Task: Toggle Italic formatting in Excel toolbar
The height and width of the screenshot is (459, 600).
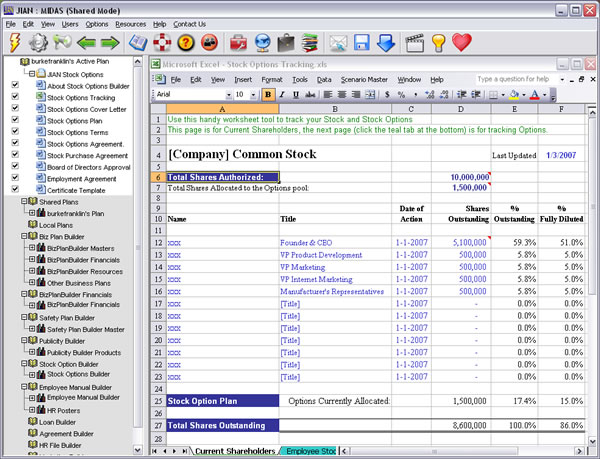Action: pos(282,94)
